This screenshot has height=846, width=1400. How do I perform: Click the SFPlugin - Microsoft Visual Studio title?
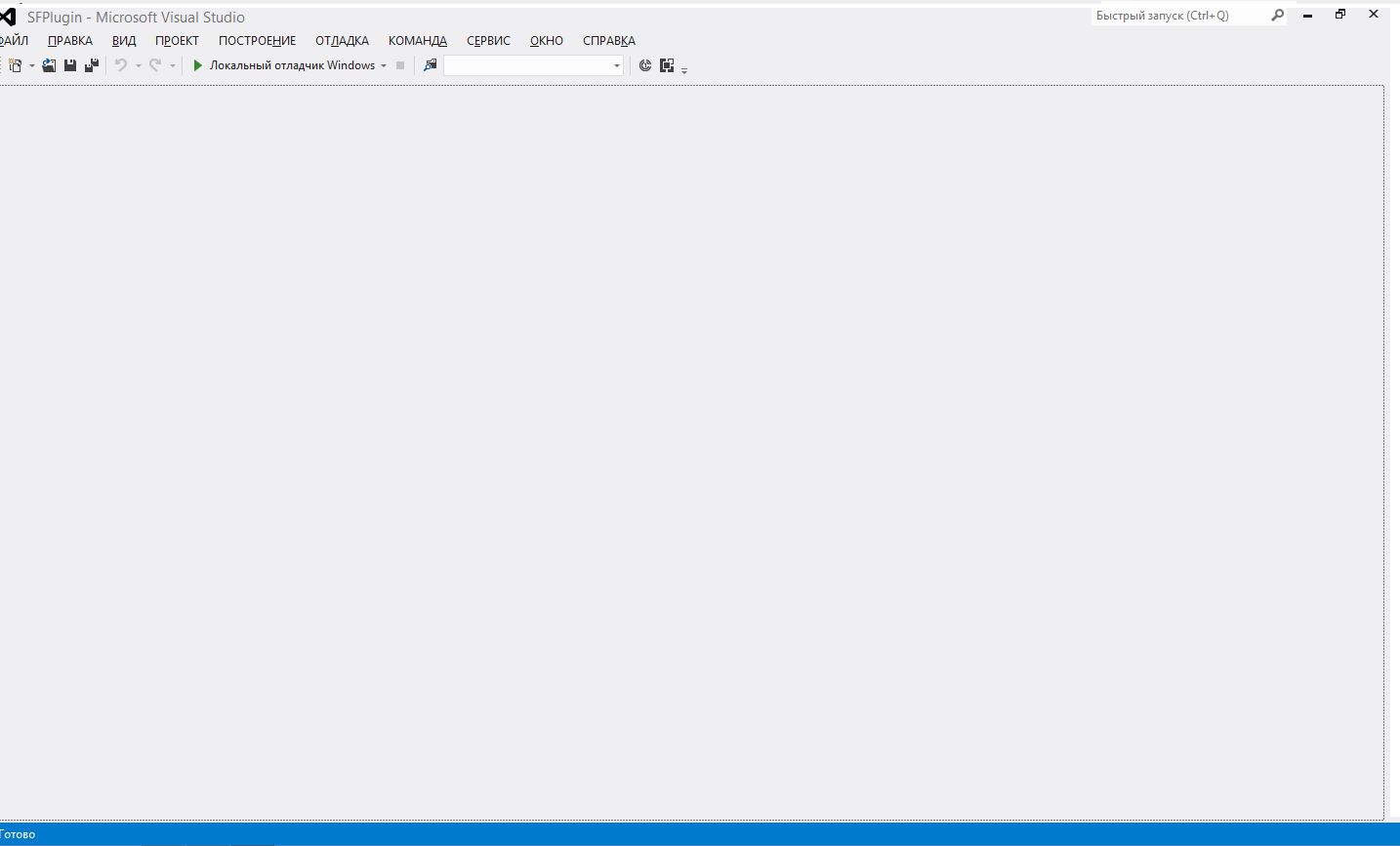point(136,18)
